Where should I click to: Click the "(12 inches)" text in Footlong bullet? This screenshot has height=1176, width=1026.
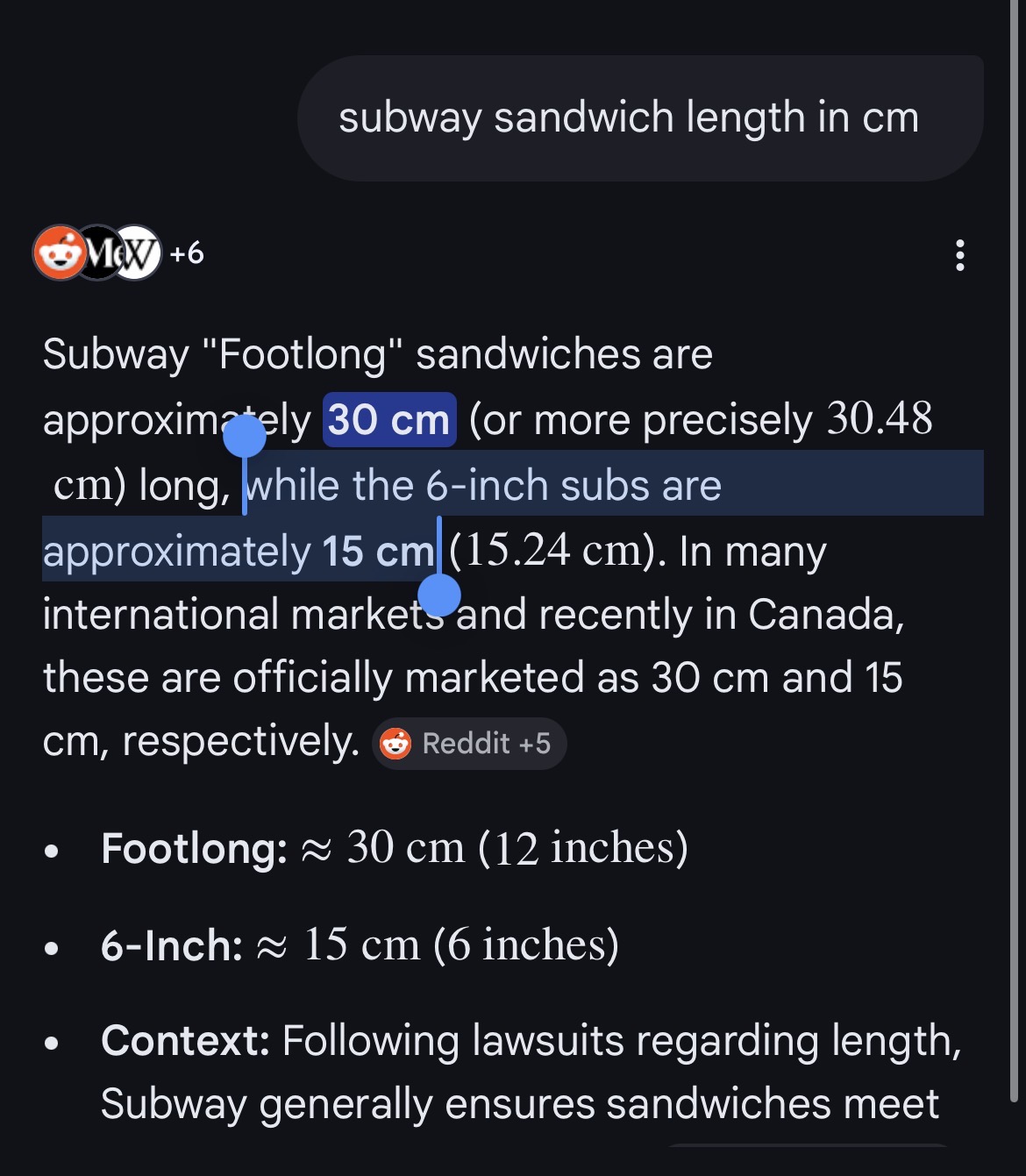(583, 848)
